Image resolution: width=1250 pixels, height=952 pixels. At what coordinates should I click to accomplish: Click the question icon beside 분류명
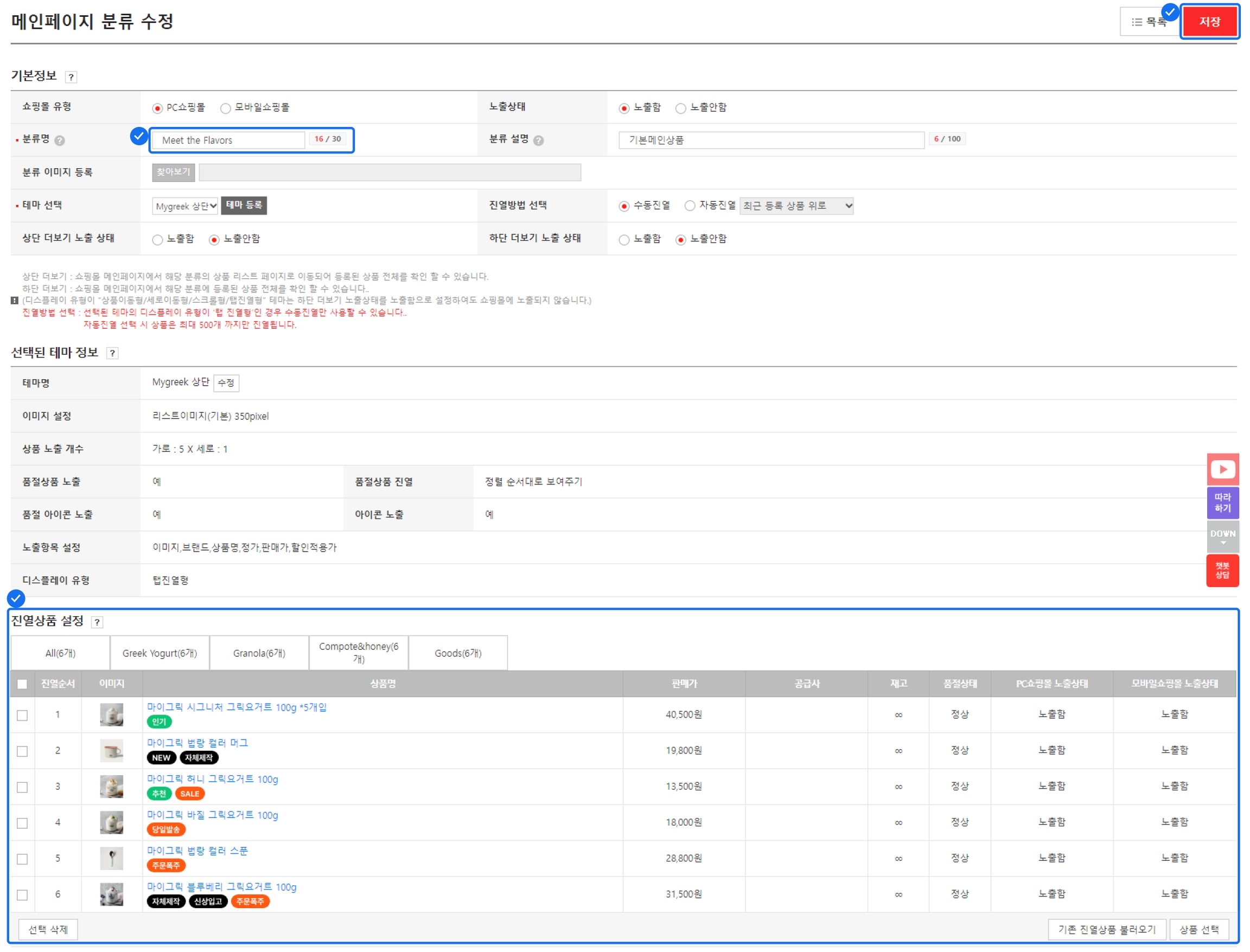tap(60, 140)
